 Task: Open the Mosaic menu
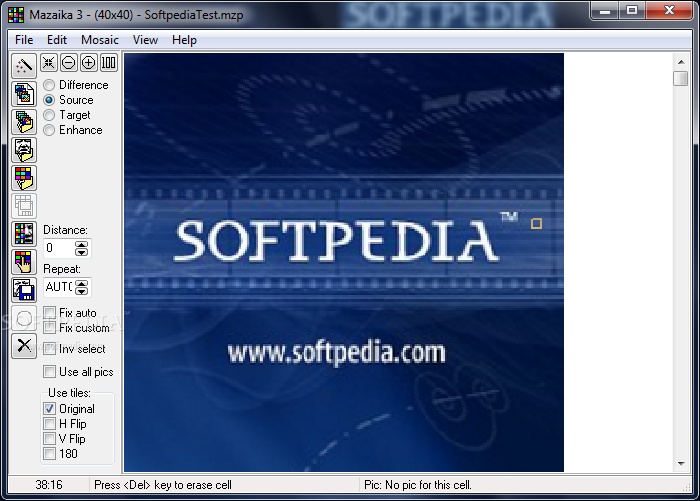click(100, 40)
